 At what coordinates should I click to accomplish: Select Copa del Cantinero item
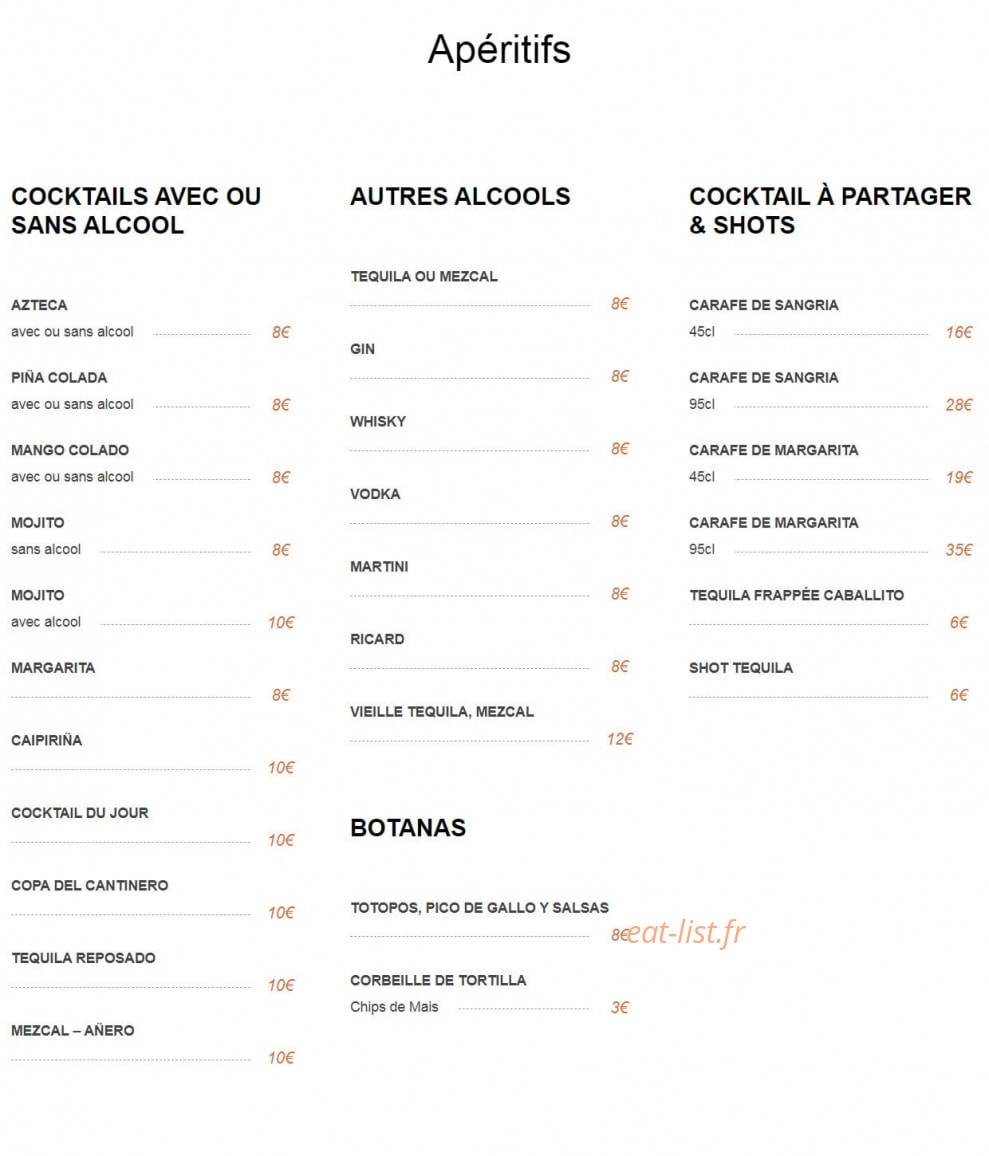pyautogui.click(x=89, y=885)
